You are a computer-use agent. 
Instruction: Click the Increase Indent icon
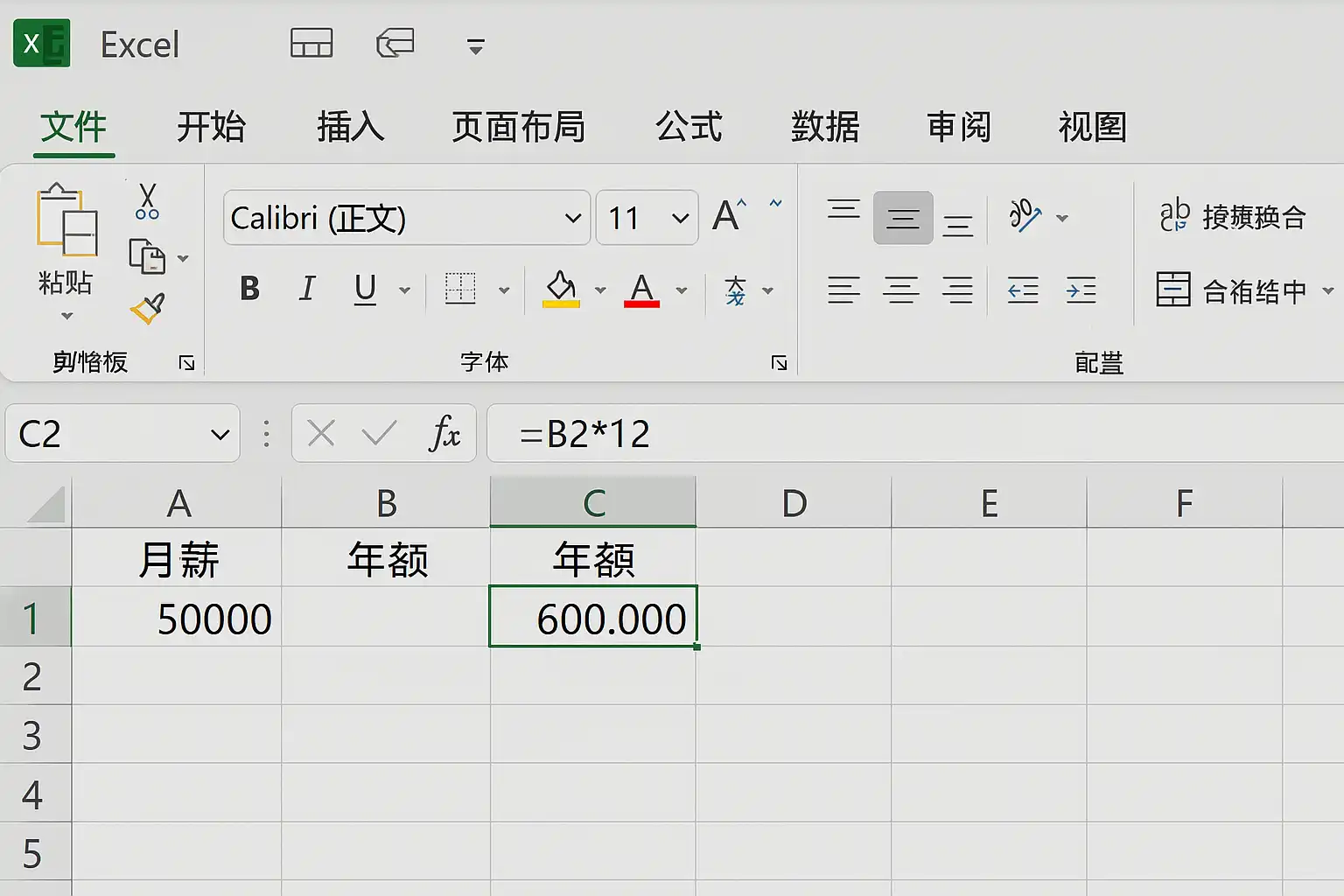tap(1081, 290)
